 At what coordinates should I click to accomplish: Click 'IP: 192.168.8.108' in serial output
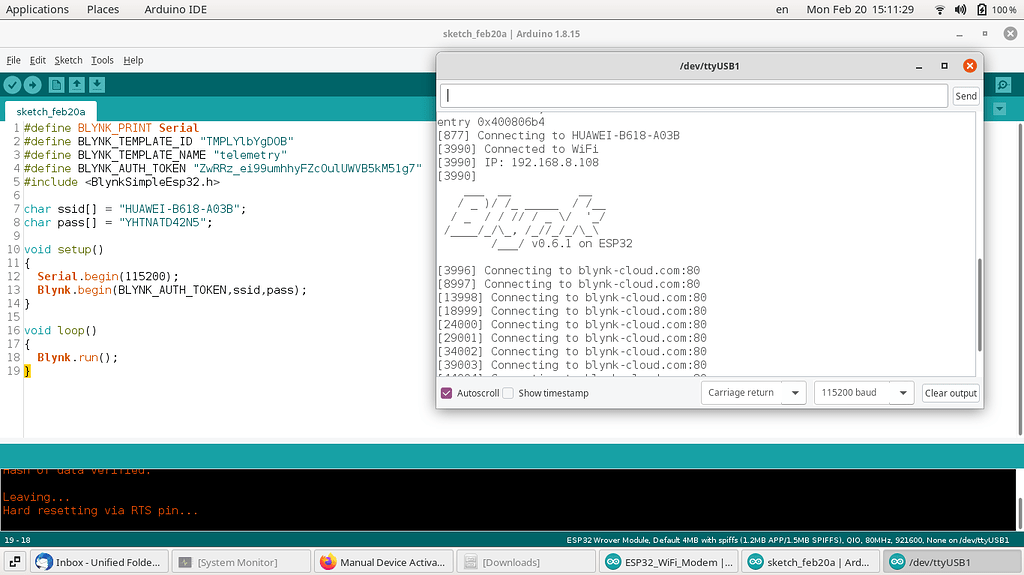pyautogui.click(x=541, y=162)
